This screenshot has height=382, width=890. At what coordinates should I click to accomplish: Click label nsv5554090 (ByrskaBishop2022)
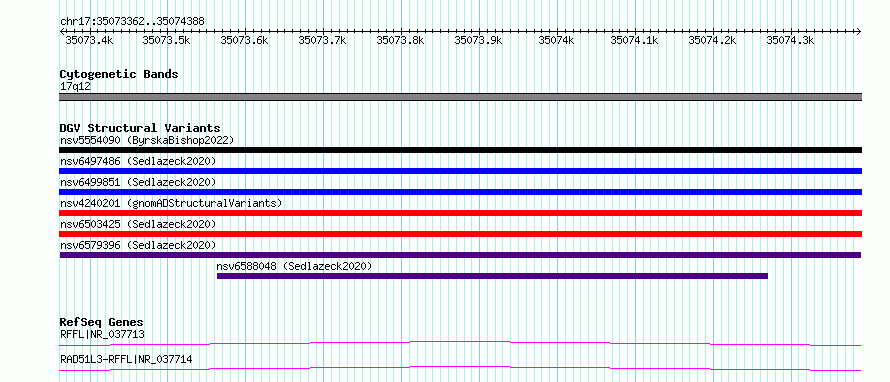point(147,140)
